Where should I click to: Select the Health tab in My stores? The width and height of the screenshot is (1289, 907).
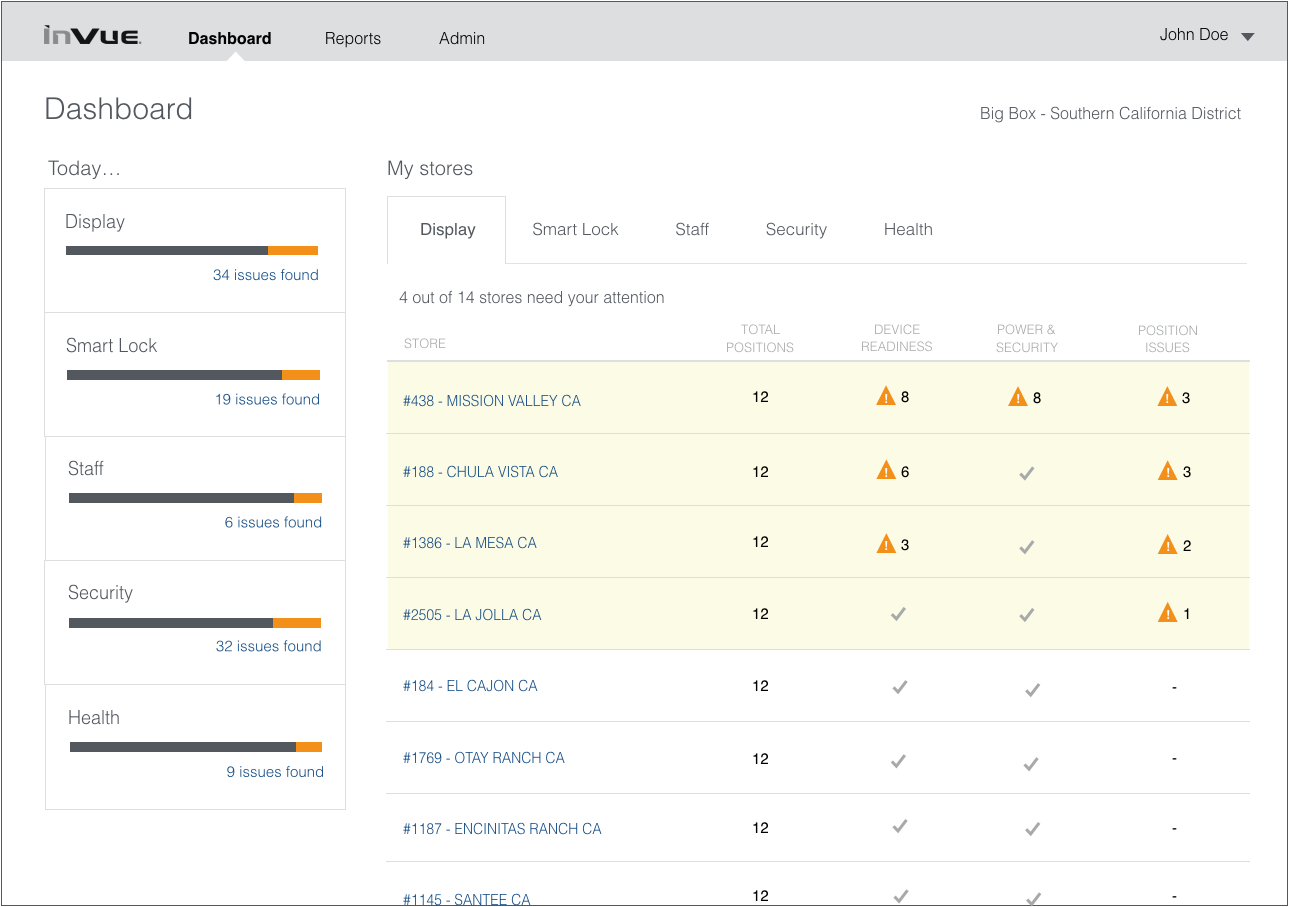[908, 230]
